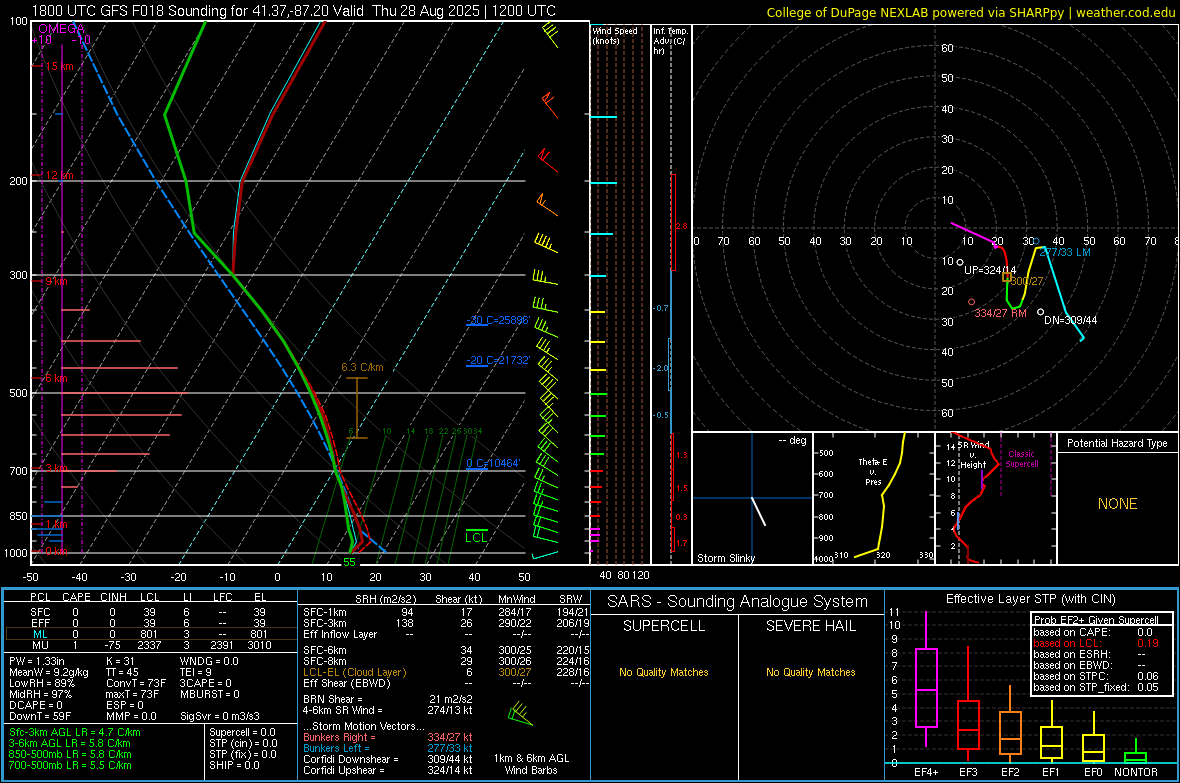Click the 9 km height marker
The height and width of the screenshot is (783, 1180).
(56, 282)
